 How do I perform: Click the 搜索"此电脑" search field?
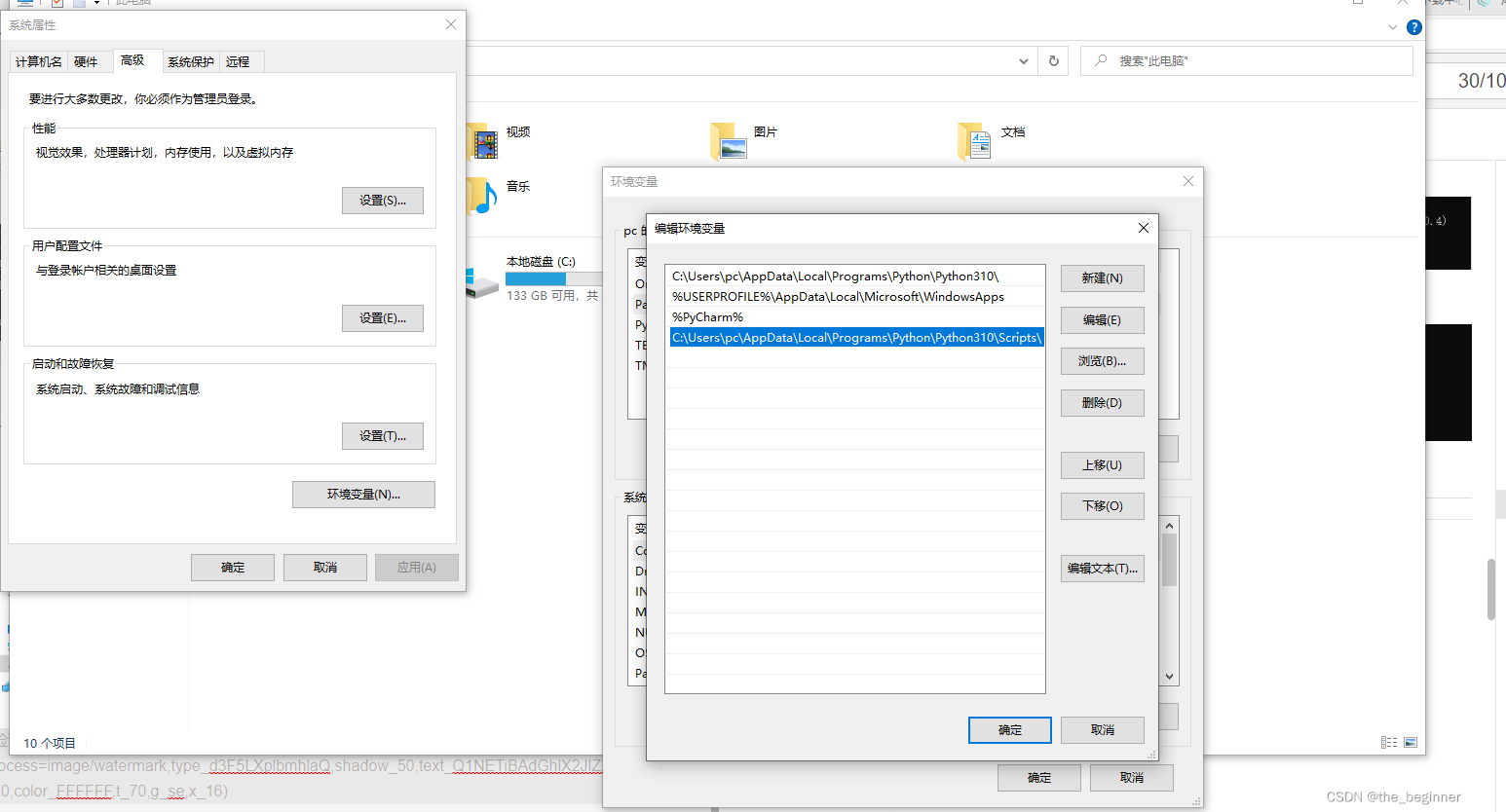(x=1247, y=61)
